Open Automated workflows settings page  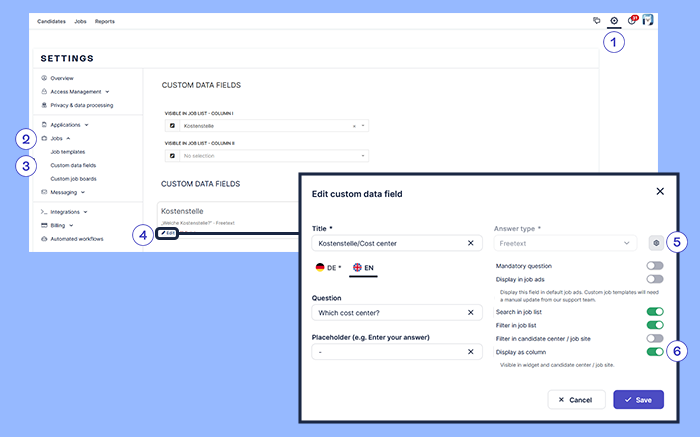click(77, 239)
